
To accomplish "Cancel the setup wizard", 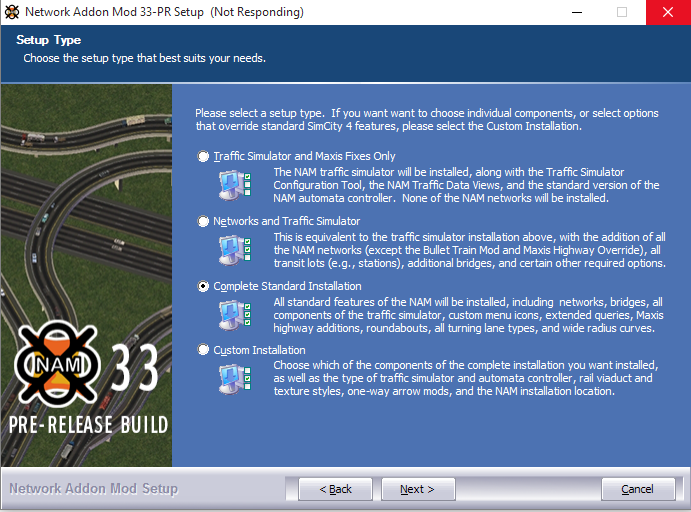I will pyautogui.click(x=638, y=489).
